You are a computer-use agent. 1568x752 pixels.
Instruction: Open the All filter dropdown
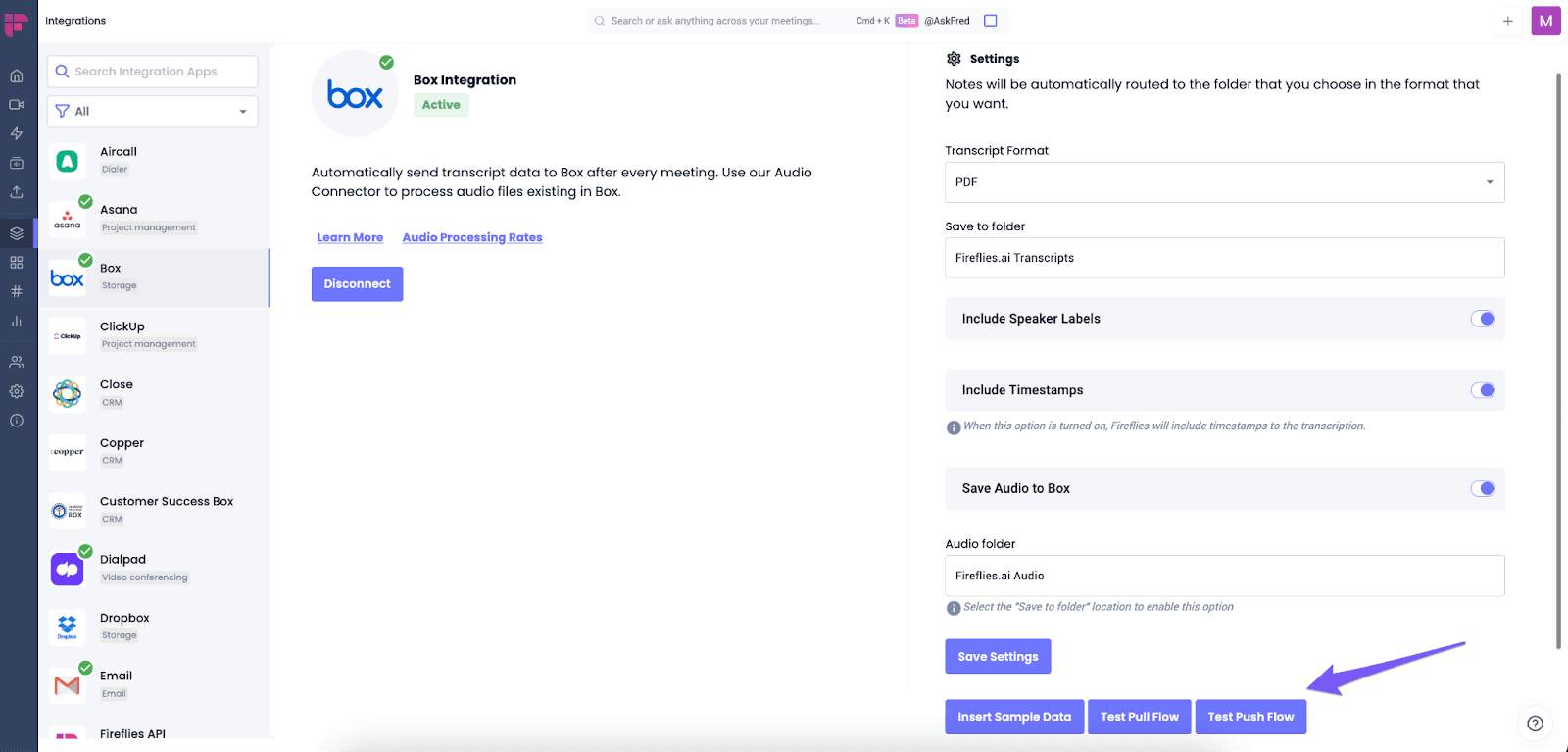(x=153, y=111)
